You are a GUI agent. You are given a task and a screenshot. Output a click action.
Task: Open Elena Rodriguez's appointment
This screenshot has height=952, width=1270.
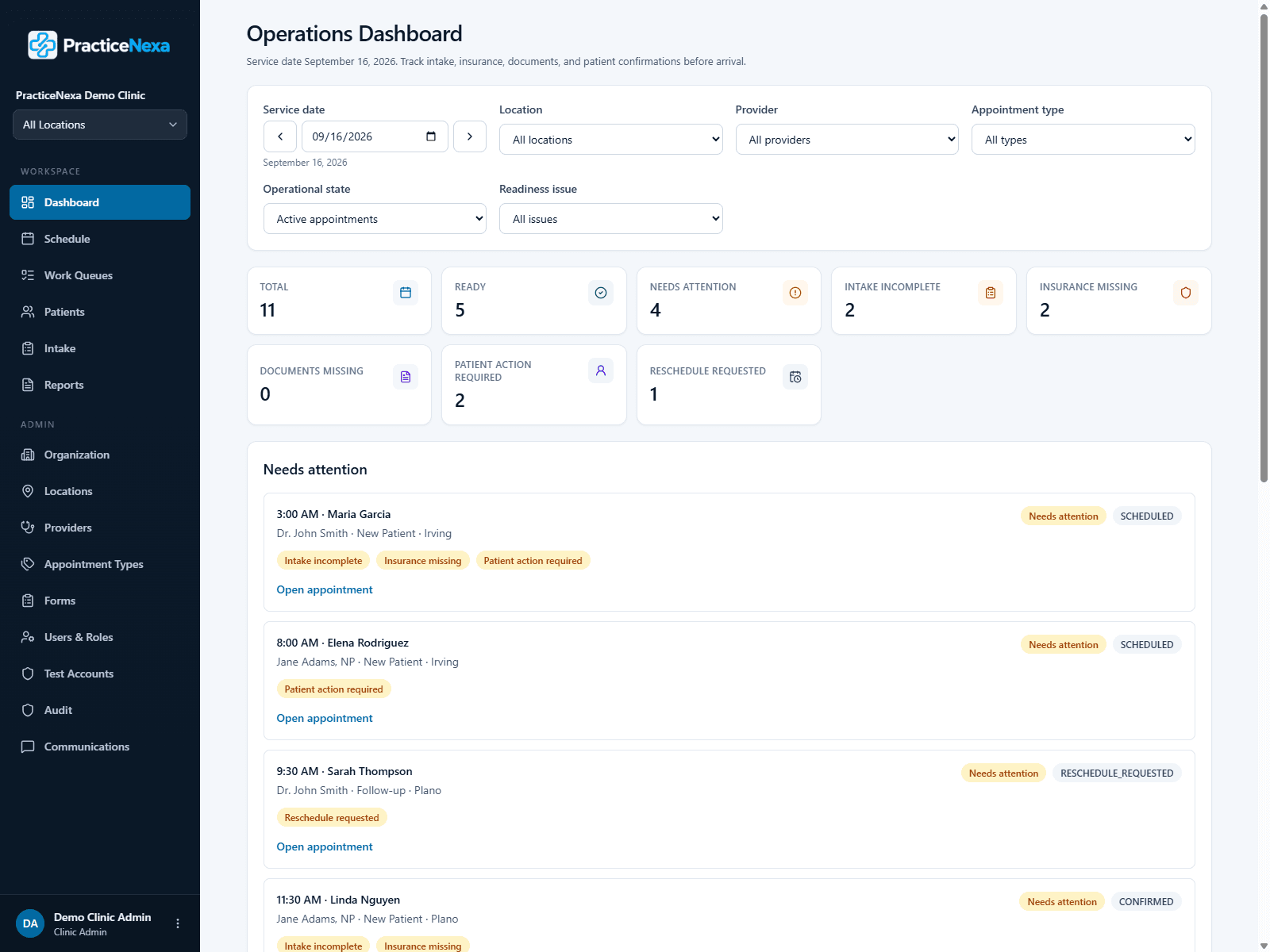pos(325,718)
